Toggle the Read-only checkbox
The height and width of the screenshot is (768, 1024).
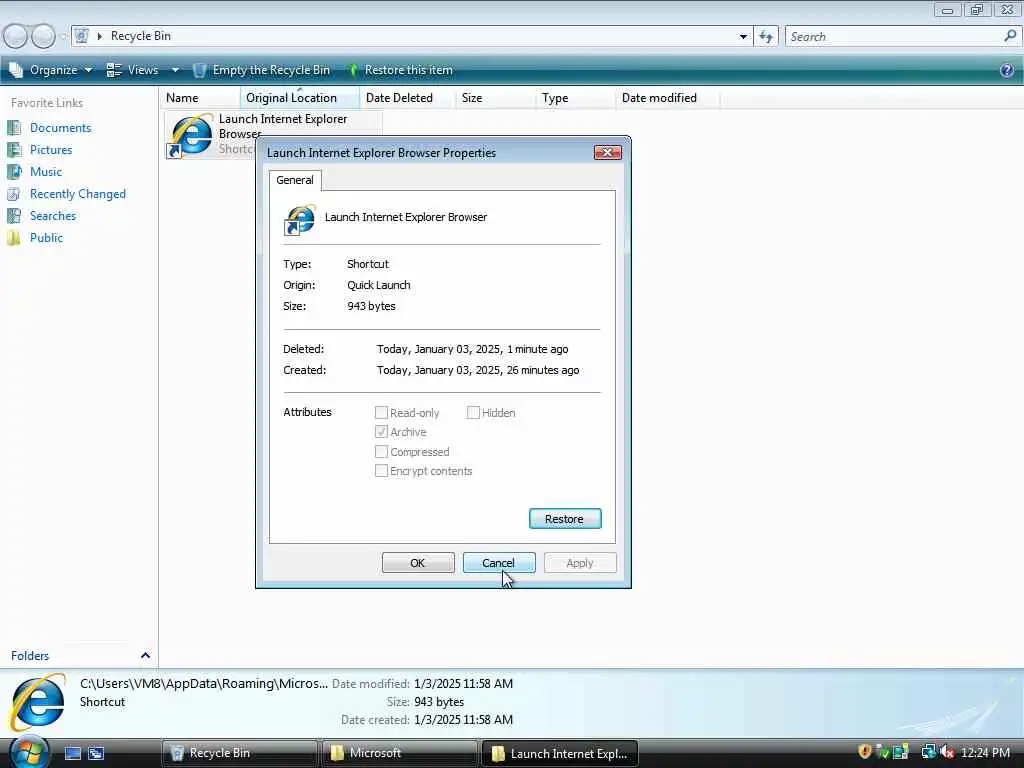pos(381,413)
